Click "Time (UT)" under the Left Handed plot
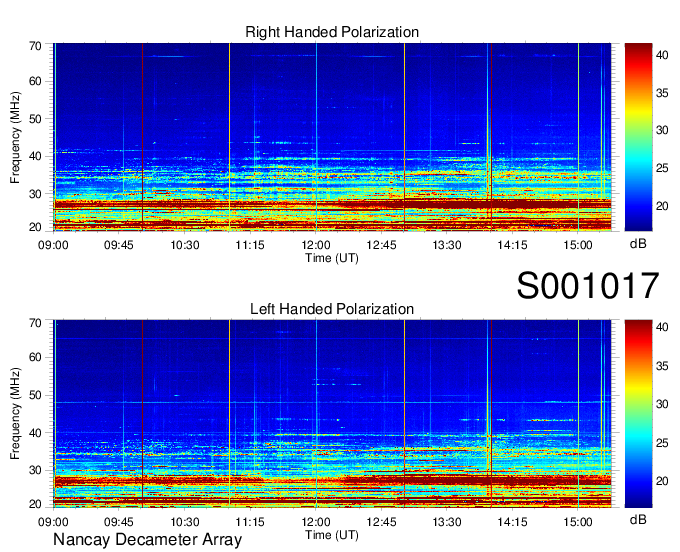Image resolution: width=680 pixels, height=552 pixels. 332,535
